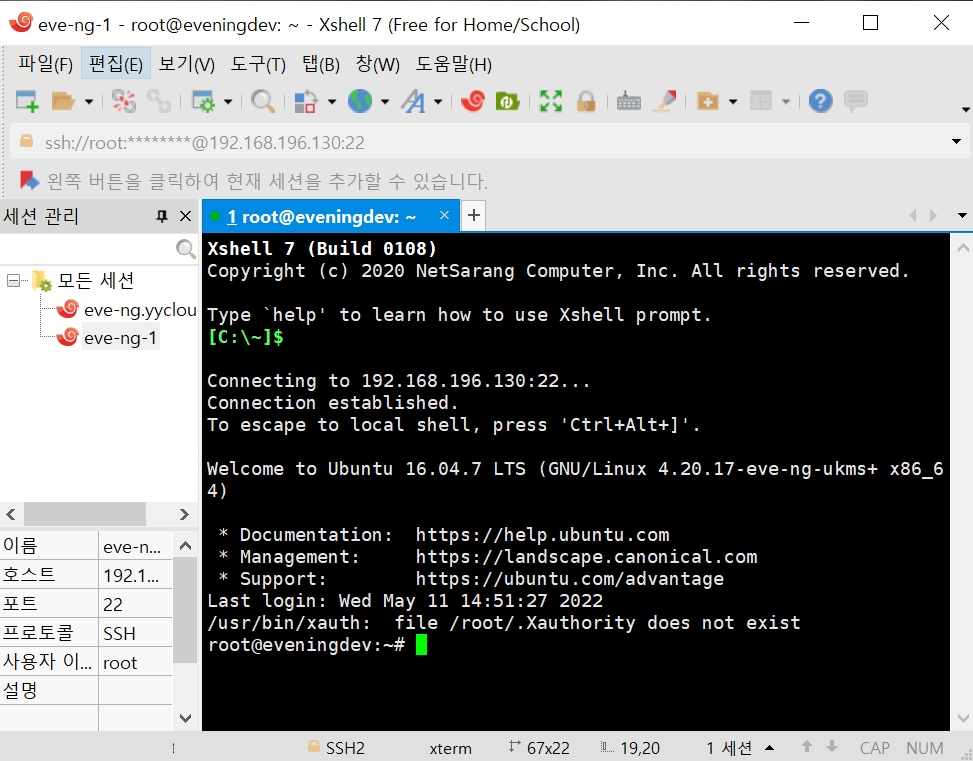
Task: Open the 파일(F) menu
Action: [45, 64]
